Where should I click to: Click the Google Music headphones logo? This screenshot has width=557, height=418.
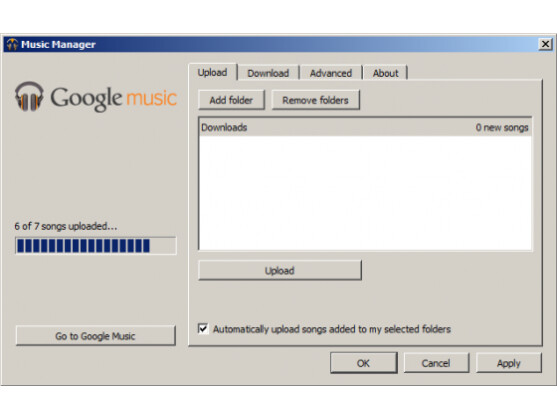tap(29, 96)
